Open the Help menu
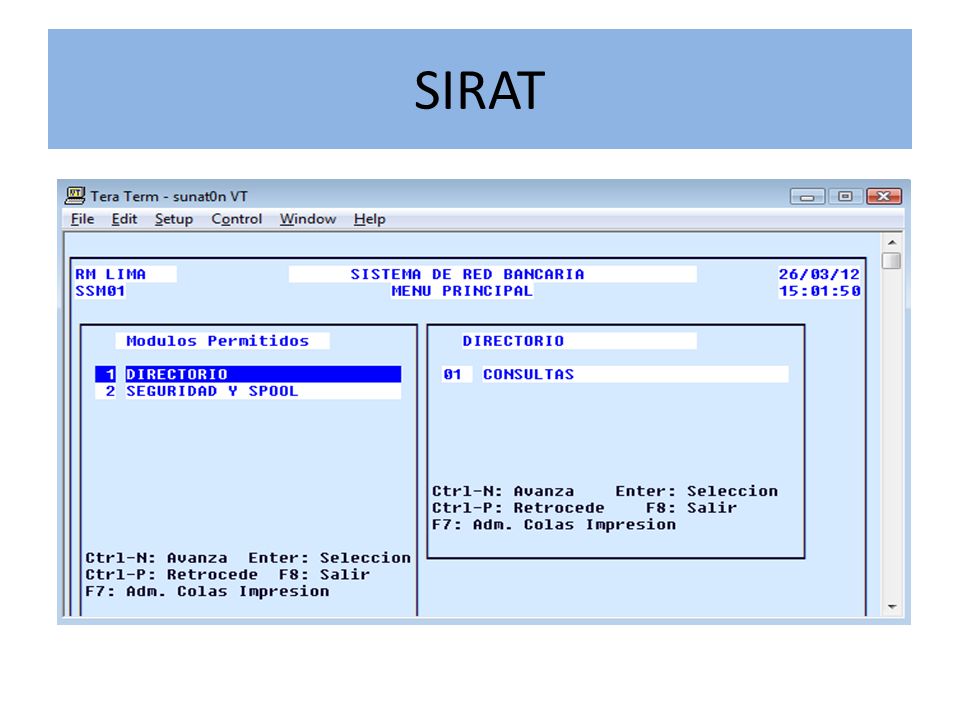Viewport: 960px width, 720px height. click(x=370, y=219)
